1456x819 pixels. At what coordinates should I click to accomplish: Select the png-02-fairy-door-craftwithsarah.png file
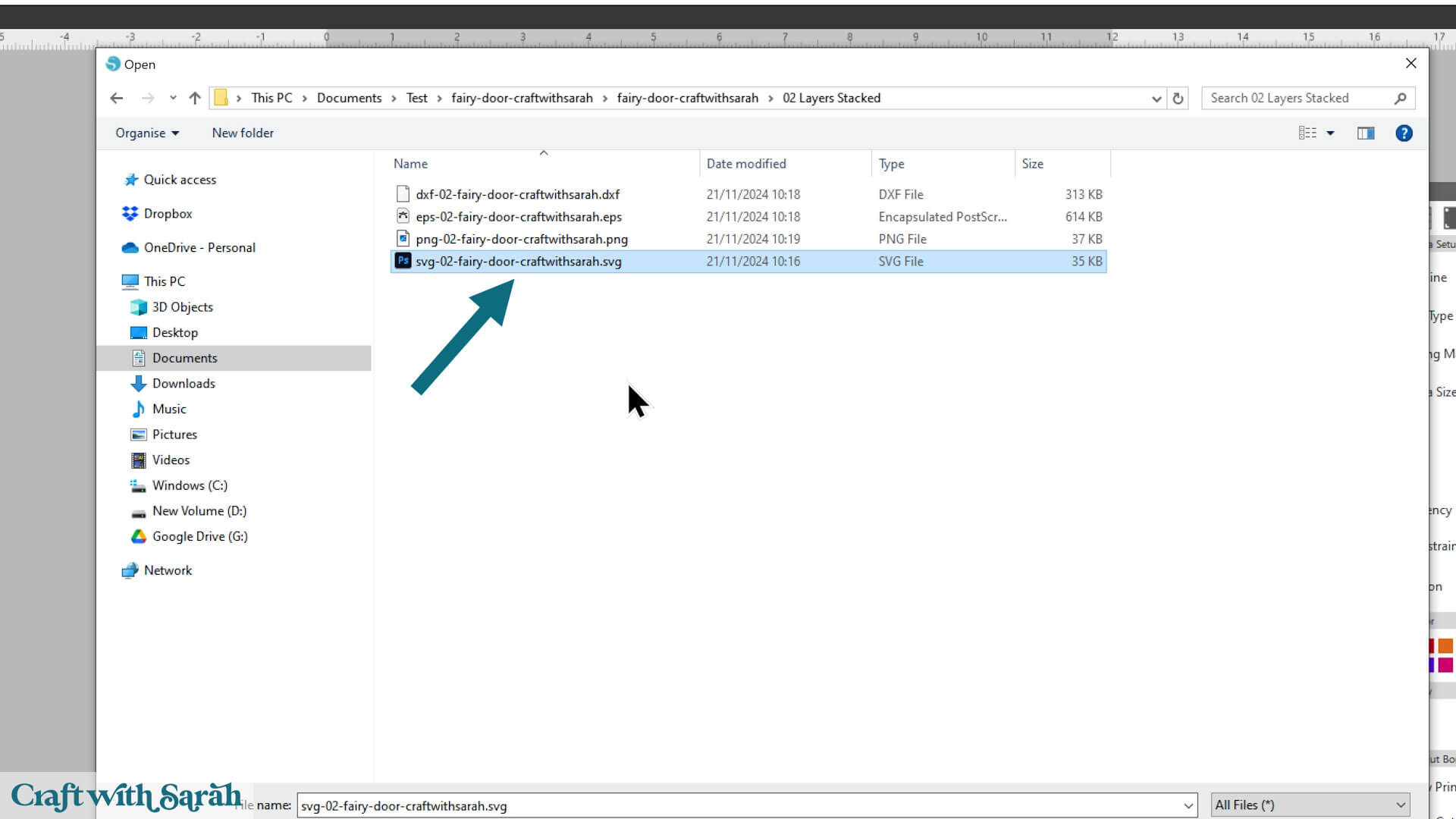tap(522, 239)
